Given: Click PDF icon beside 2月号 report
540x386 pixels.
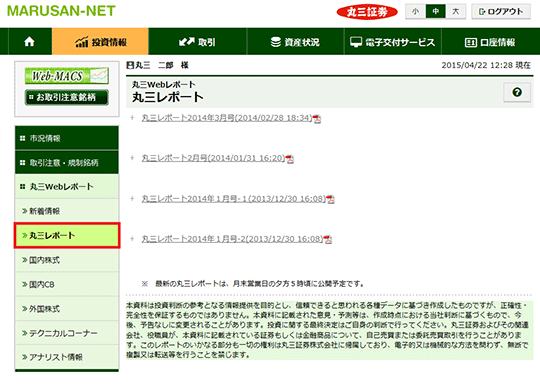Looking at the screenshot, I should click(290, 159).
